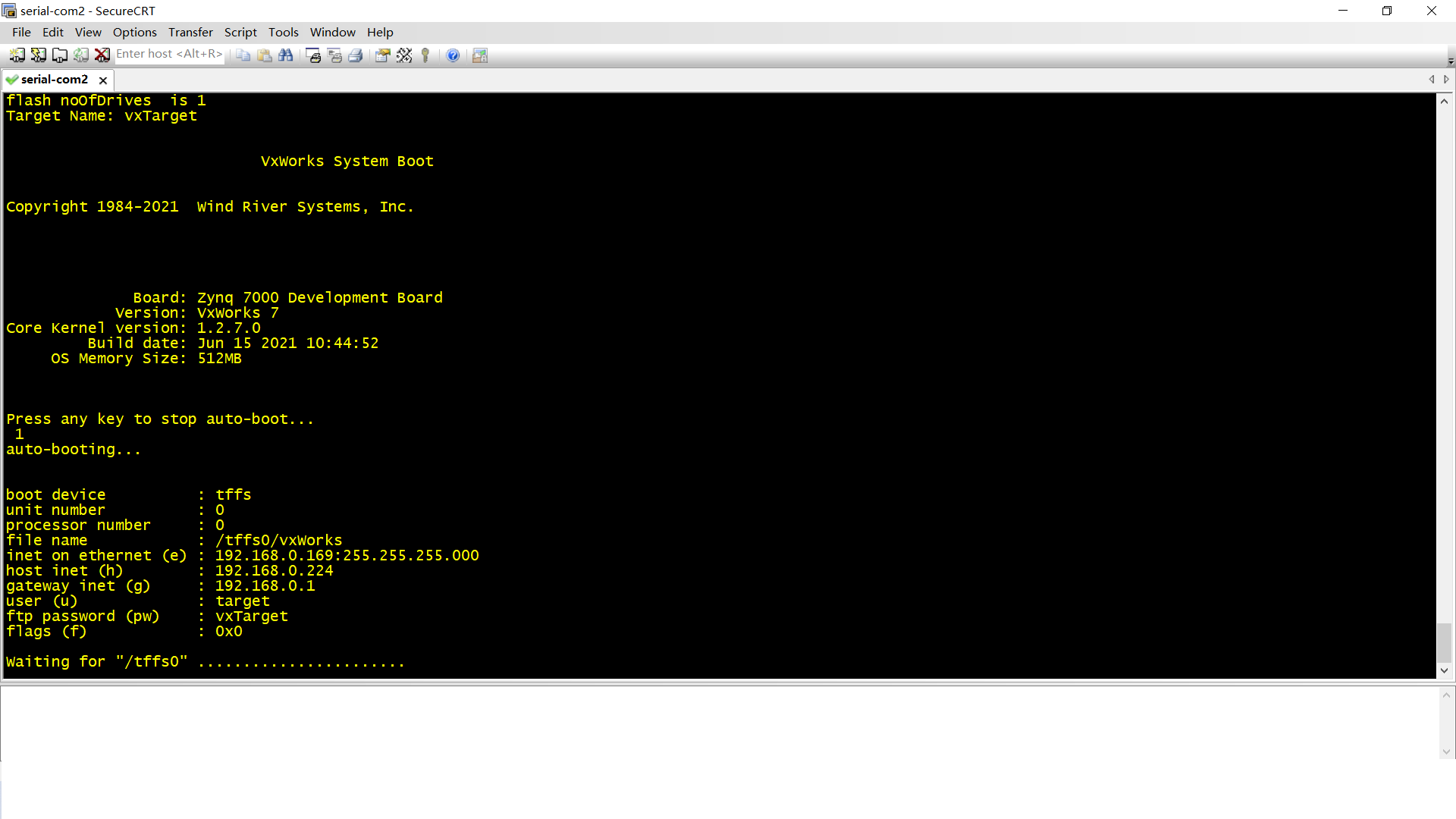This screenshot has height=819, width=1456.
Task: Click the '512MB' memory size value
Action: pos(219,358)
